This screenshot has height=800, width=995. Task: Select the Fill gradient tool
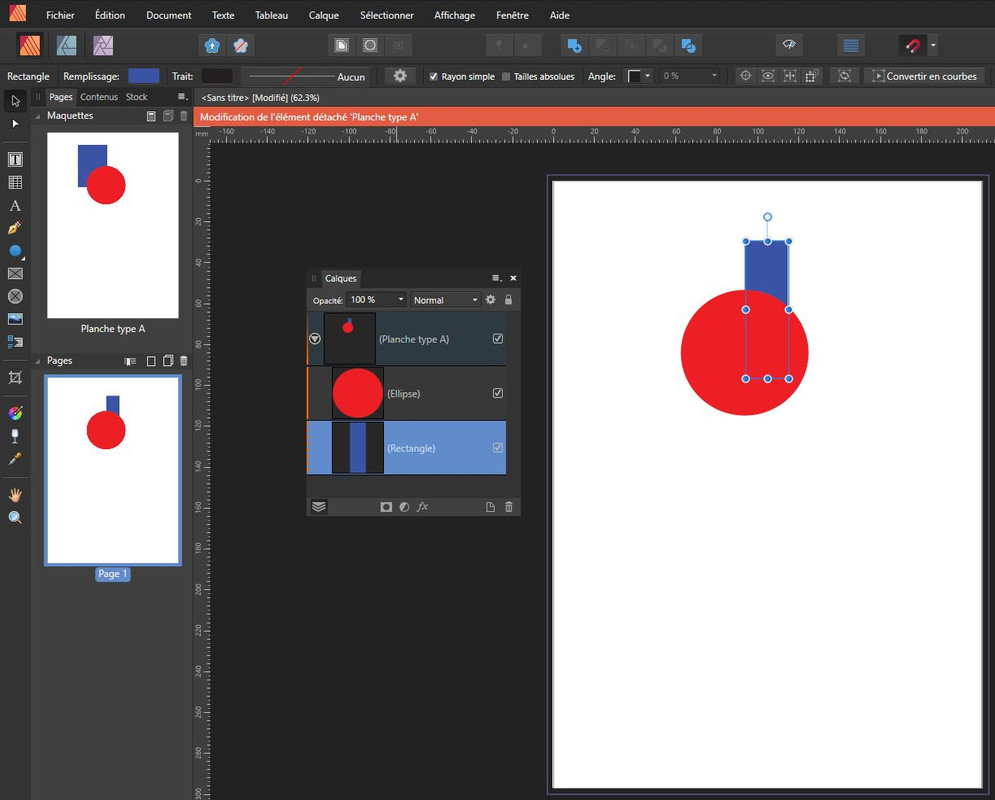[x=15, y=413]
